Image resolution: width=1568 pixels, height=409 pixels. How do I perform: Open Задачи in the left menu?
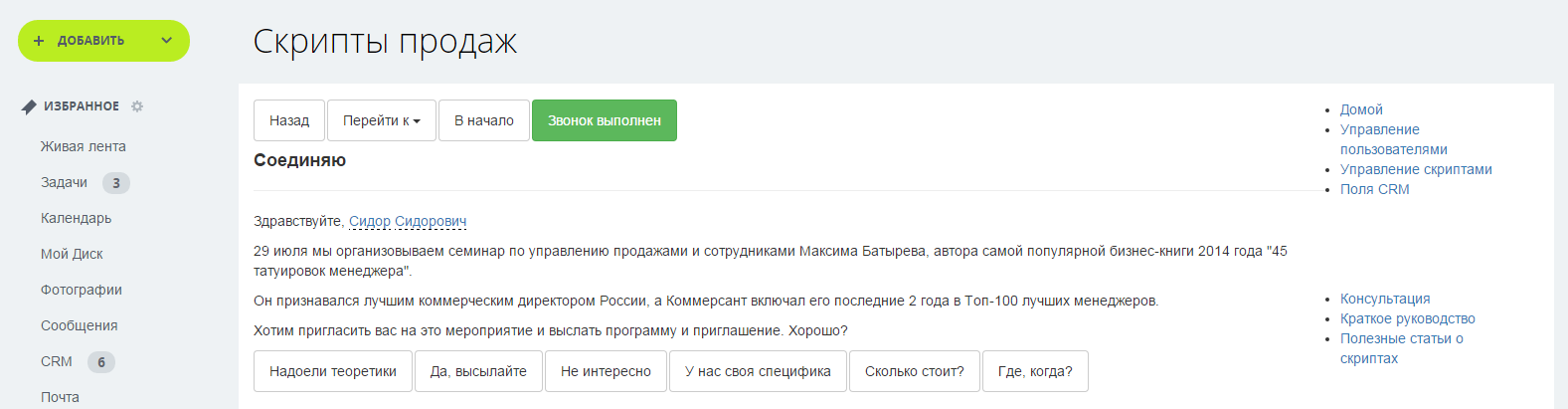[x=64, y=182]
